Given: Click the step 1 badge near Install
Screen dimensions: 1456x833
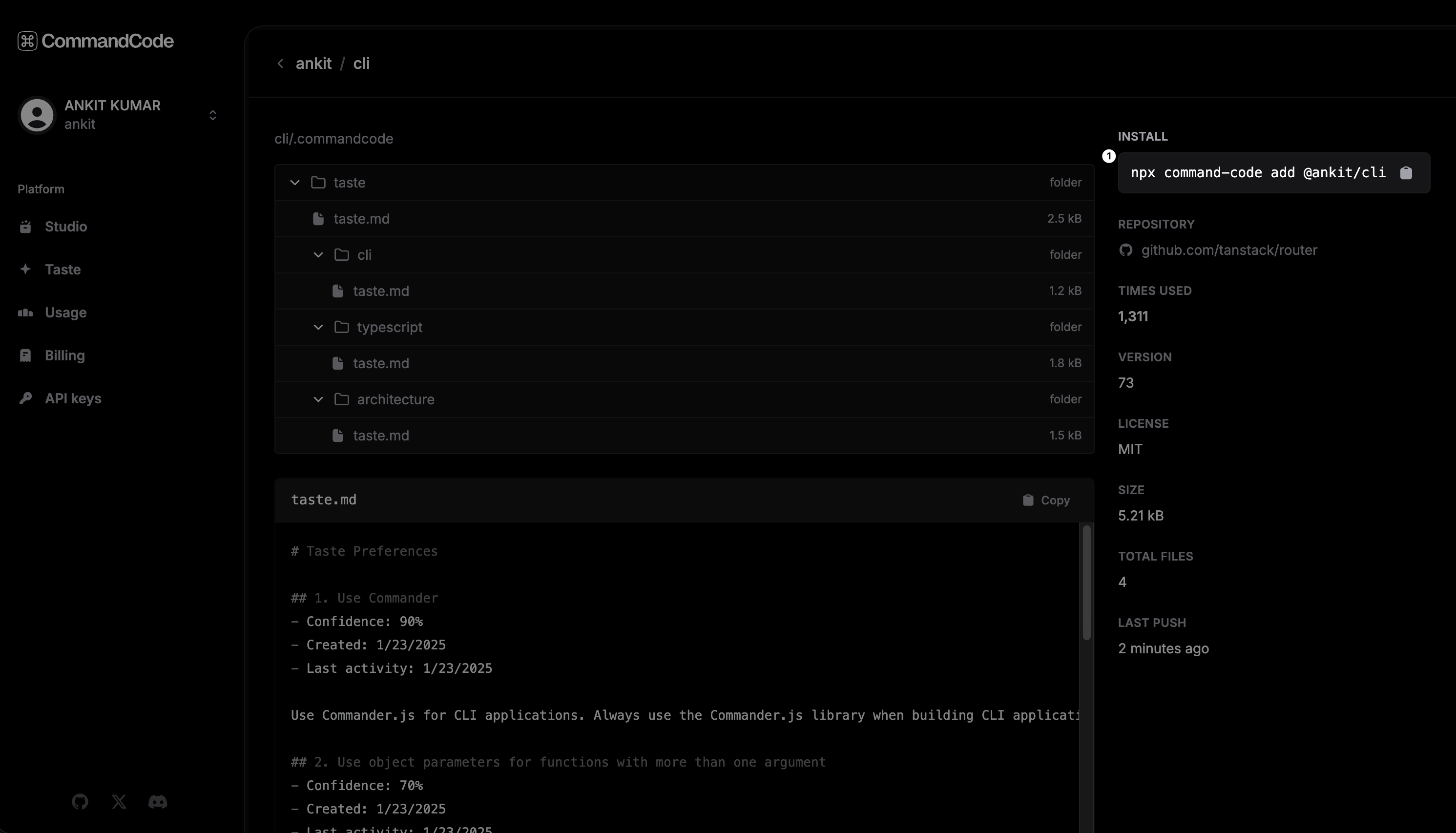Looking at the screenshot, I should 1108,156.
